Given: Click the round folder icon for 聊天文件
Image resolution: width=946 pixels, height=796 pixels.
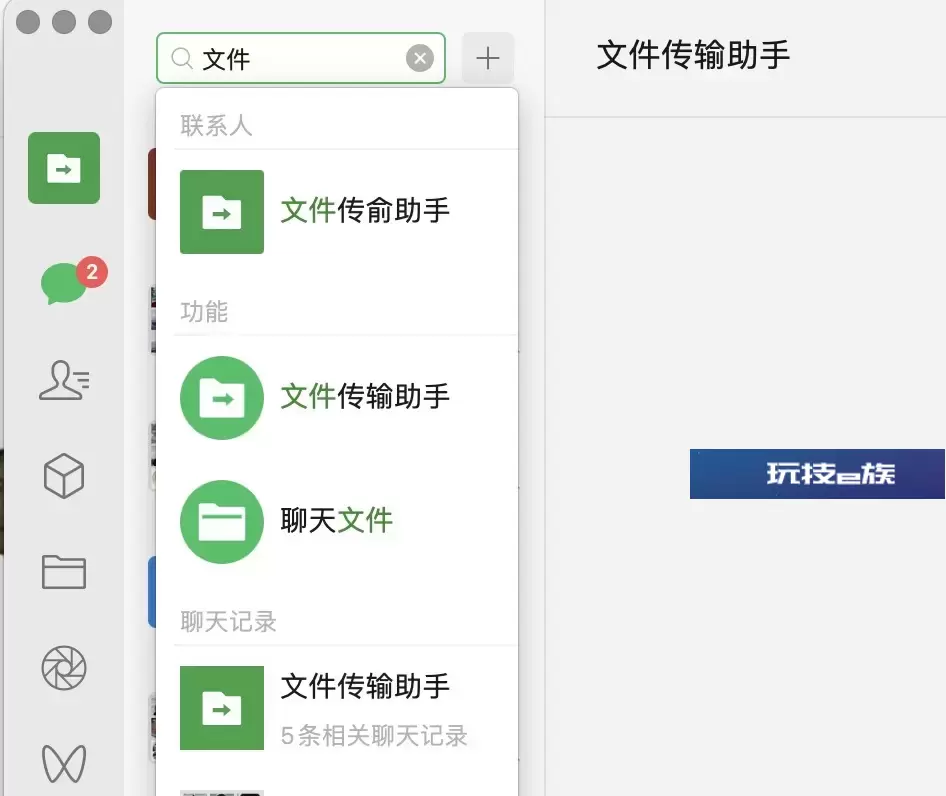Looking at the screenshot, I should tap(222, 522).
